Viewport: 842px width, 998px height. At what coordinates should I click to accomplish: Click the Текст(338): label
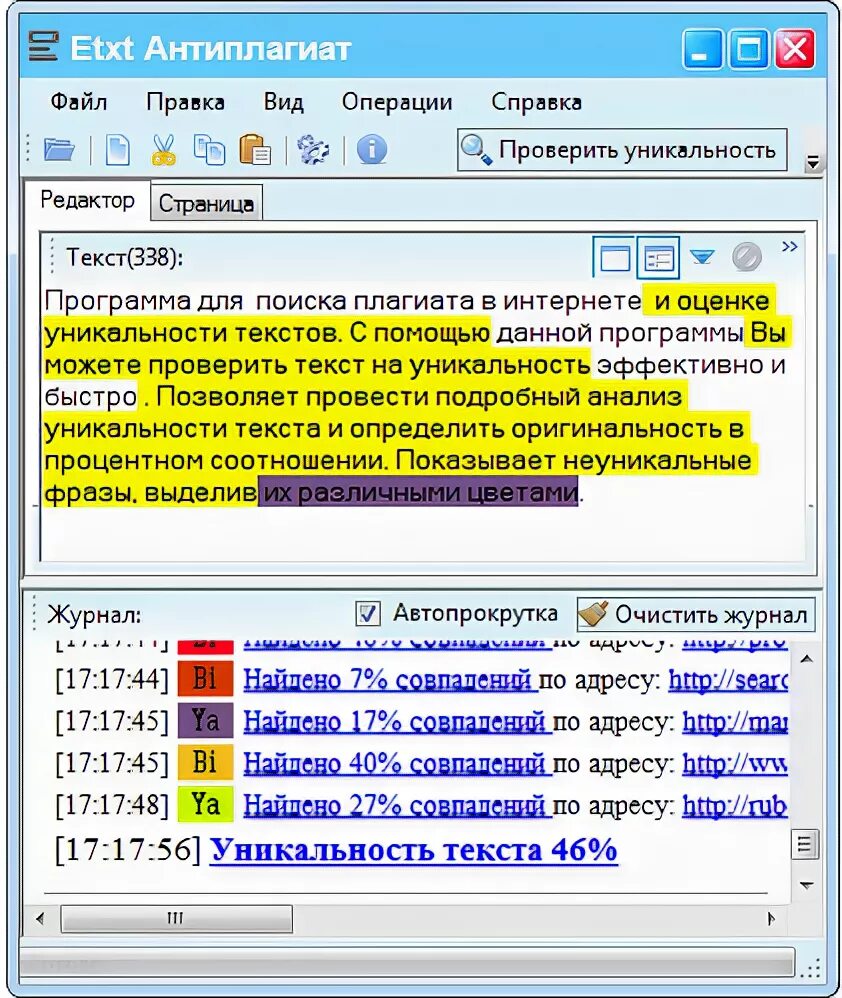coord(125,257)
